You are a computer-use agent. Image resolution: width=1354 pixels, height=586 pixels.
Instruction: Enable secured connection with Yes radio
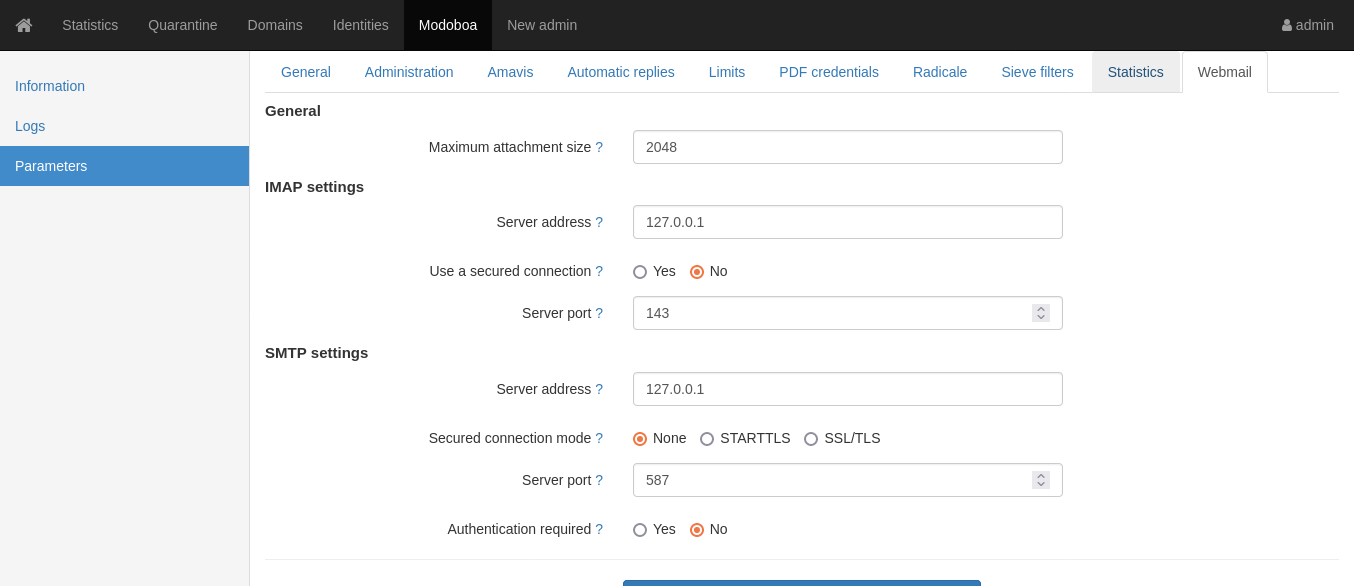(x=640, y=271)
